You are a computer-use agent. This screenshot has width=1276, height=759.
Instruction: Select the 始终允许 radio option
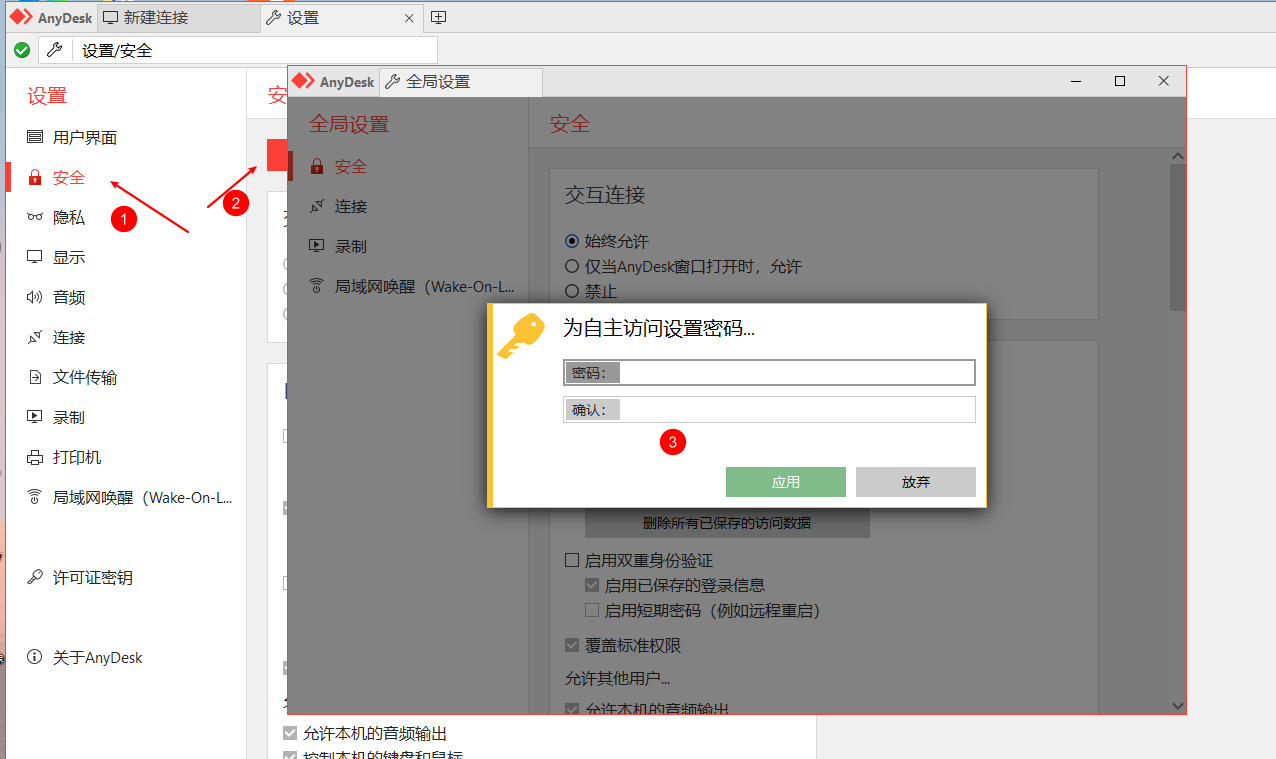click(573, 239)
